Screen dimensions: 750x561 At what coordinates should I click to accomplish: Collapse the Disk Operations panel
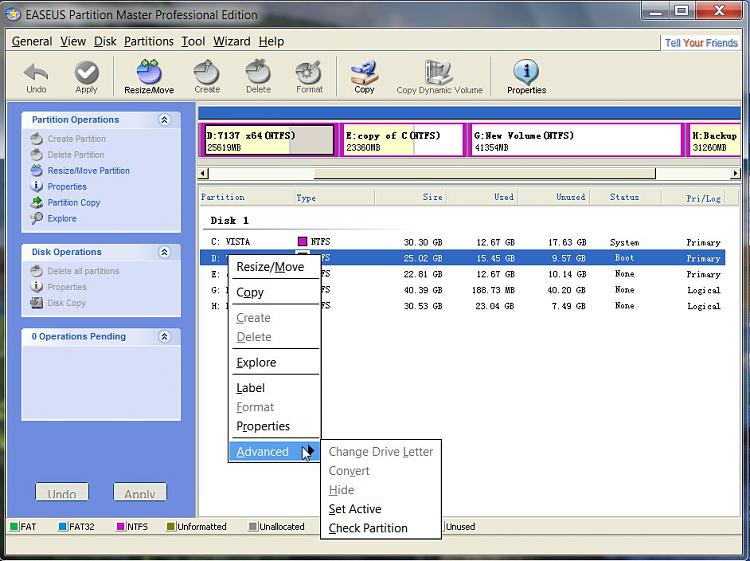(164, 252)
